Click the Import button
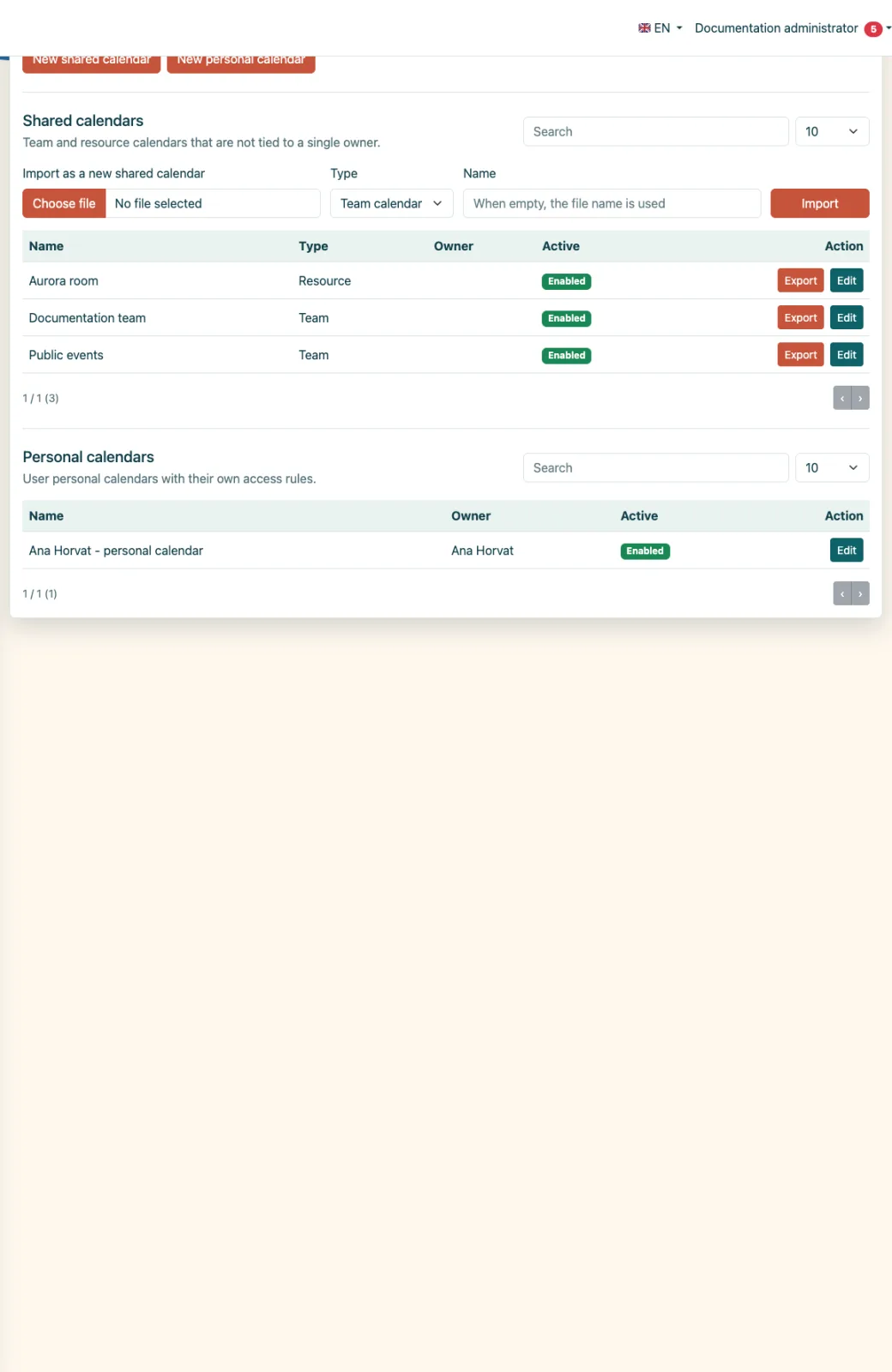Screen dimensions: 892x1372 pyautogui.click(x=820, y=203)
